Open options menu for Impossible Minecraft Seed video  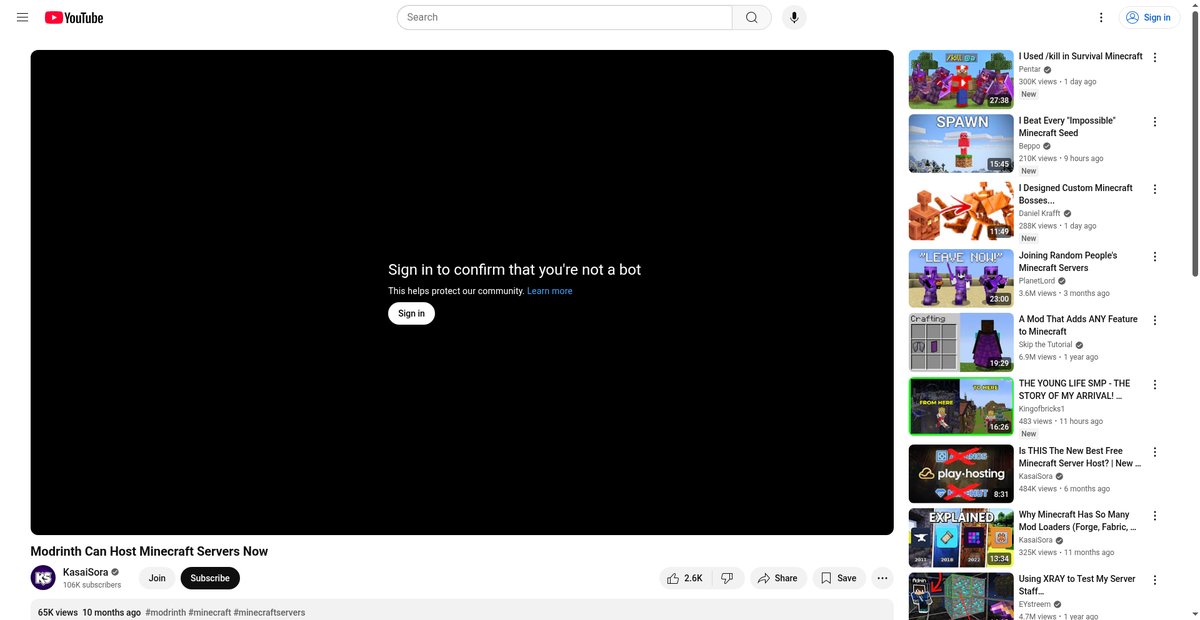[x=1155, y=122]
